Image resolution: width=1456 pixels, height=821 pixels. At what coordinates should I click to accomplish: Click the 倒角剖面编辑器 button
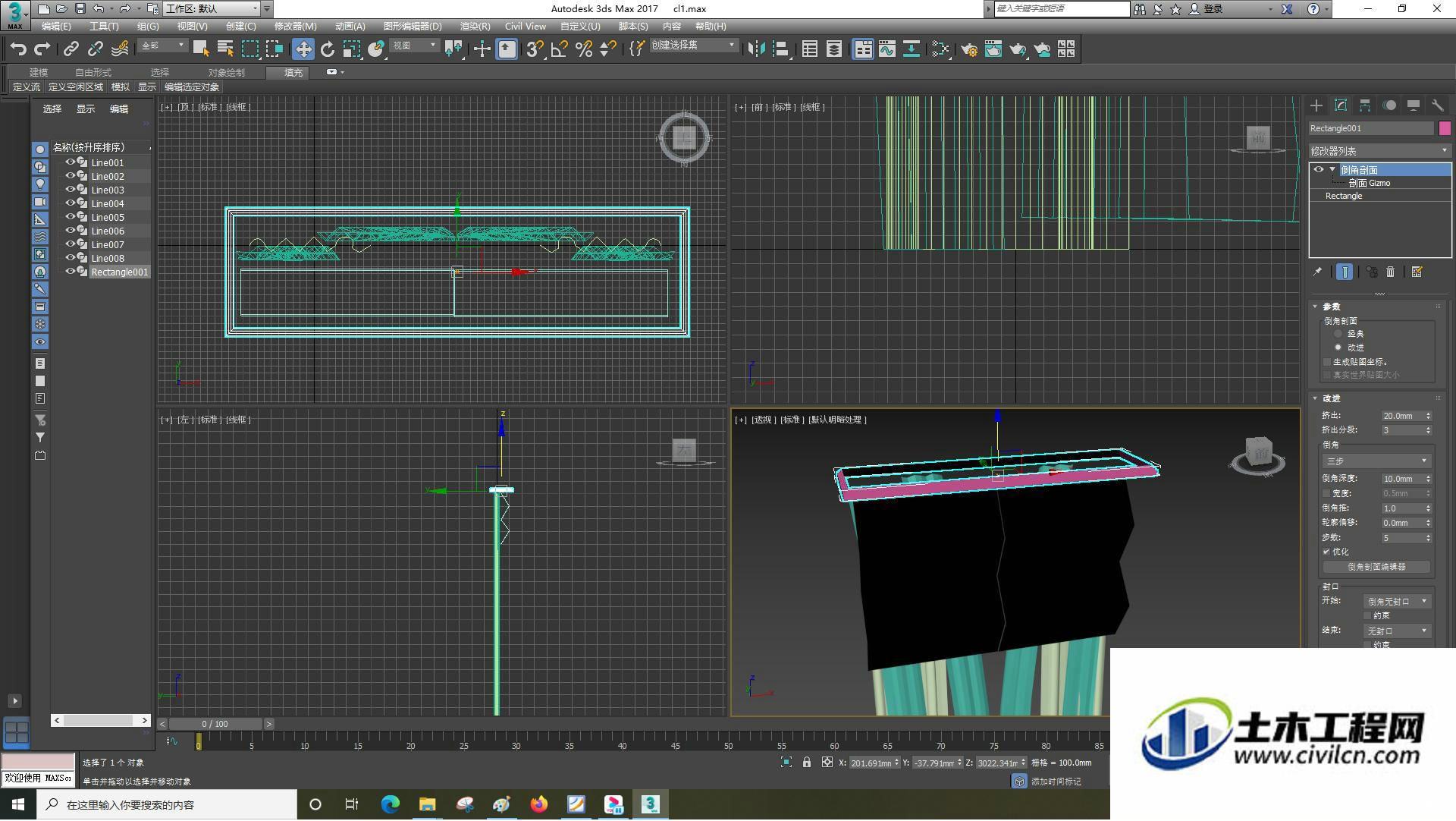pyautogui.click(x=1376, y=568)
